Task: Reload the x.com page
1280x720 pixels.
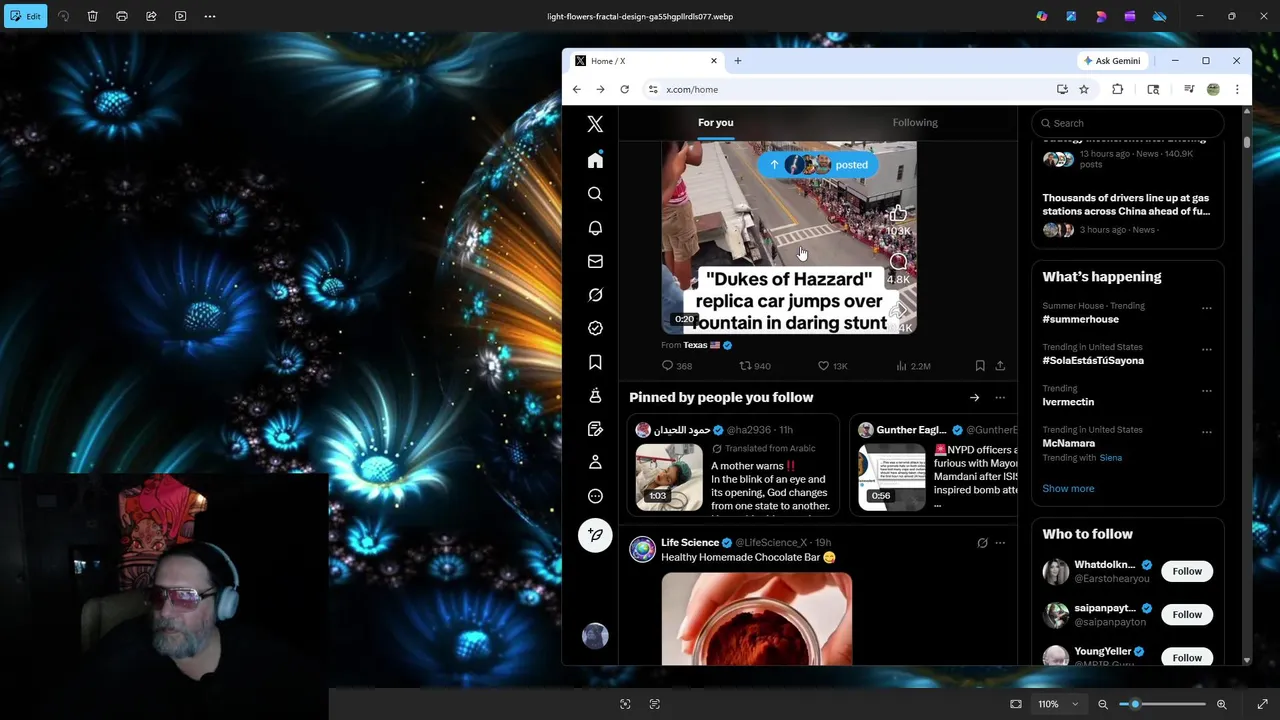Action: pos(625,89)
